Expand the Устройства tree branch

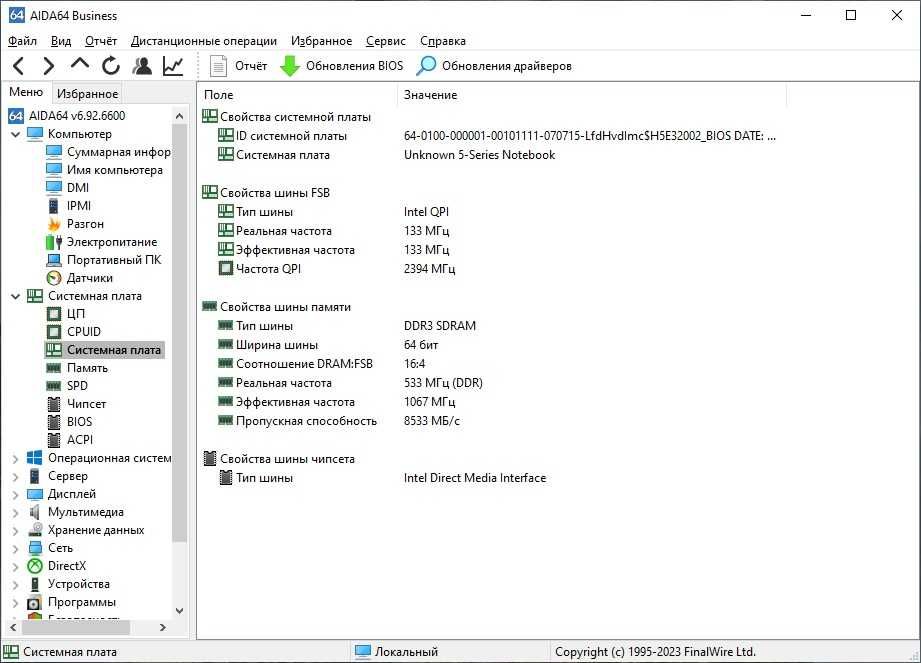point(16,584)
